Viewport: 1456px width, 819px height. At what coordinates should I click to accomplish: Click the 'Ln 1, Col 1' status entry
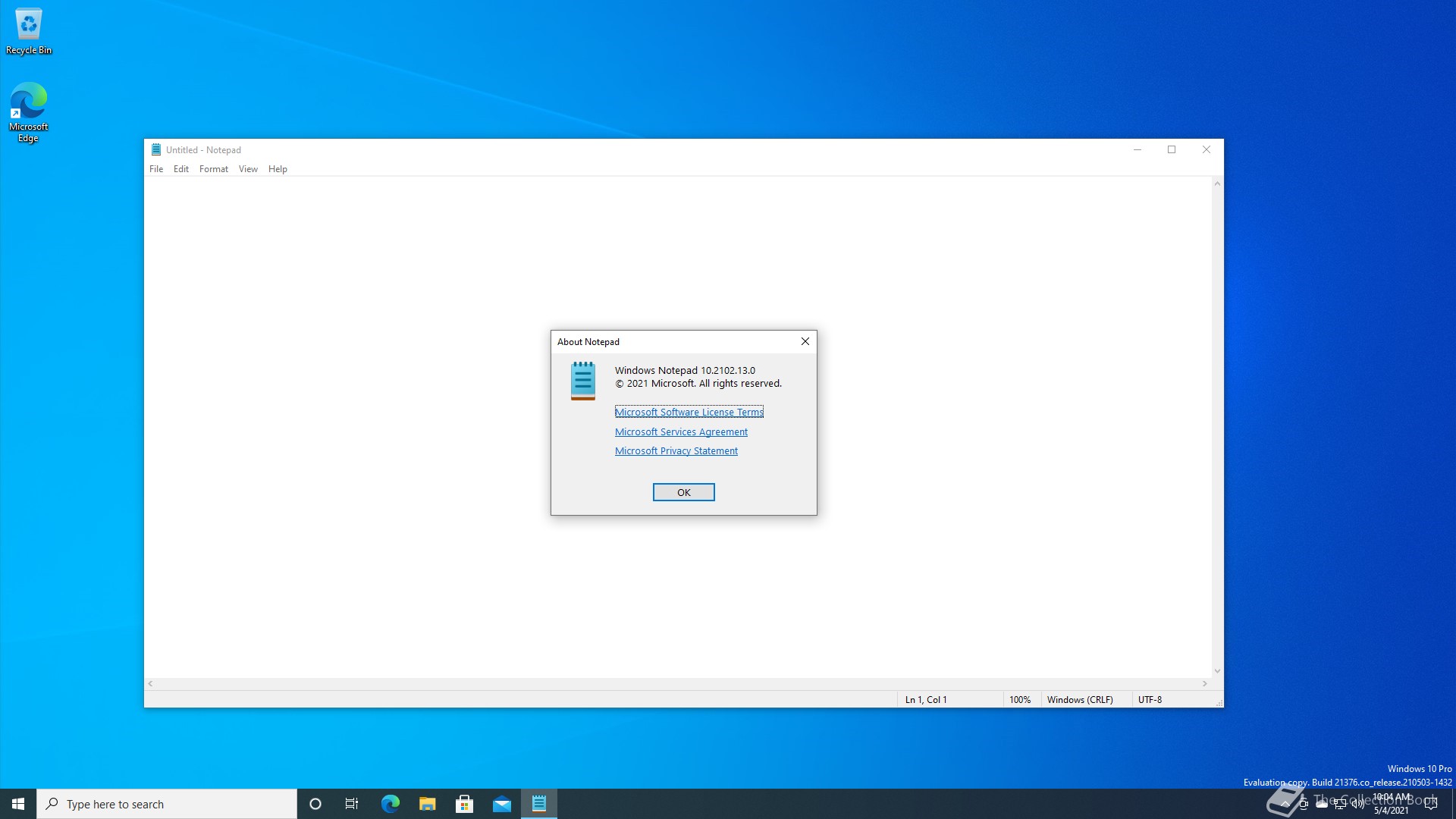(x=926, y=699)
